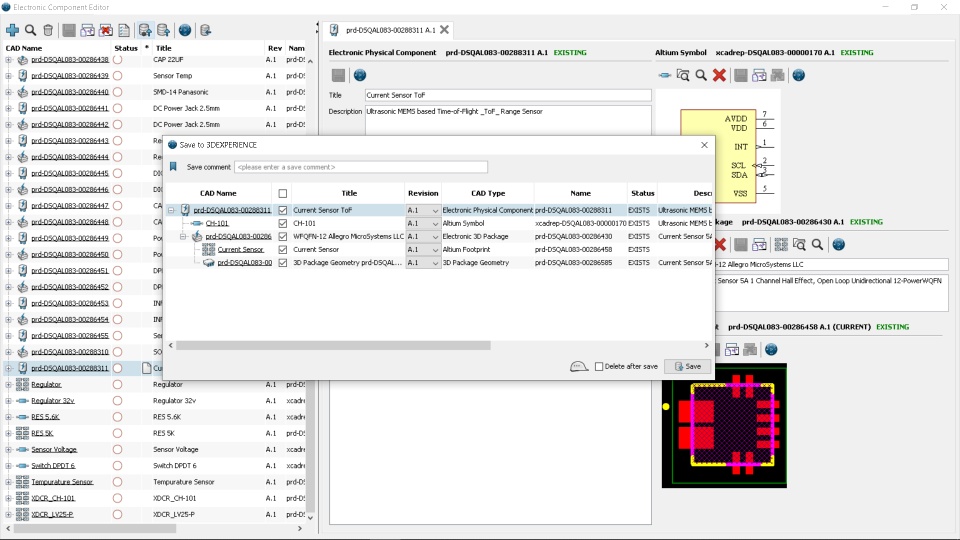
Task: Click the Title field containing Current Sensor ToF
Action: click(x=508, y=95)
